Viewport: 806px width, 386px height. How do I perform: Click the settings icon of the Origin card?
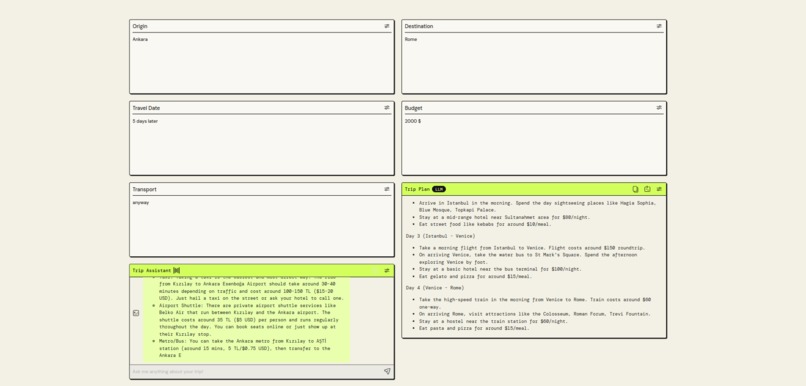[387, 26]
